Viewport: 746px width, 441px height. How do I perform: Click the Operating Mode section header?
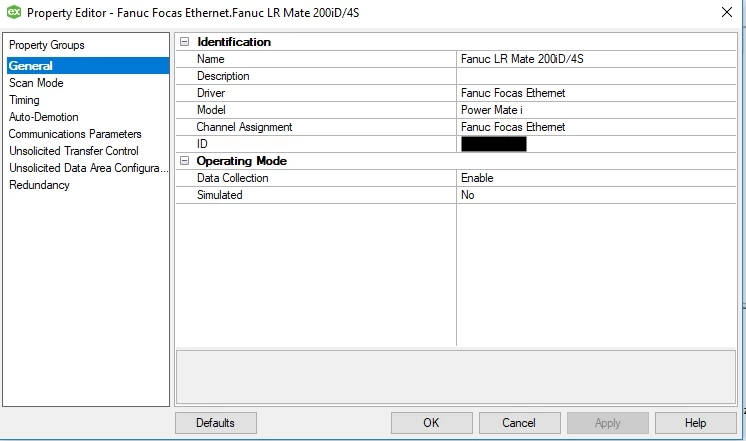242,161
